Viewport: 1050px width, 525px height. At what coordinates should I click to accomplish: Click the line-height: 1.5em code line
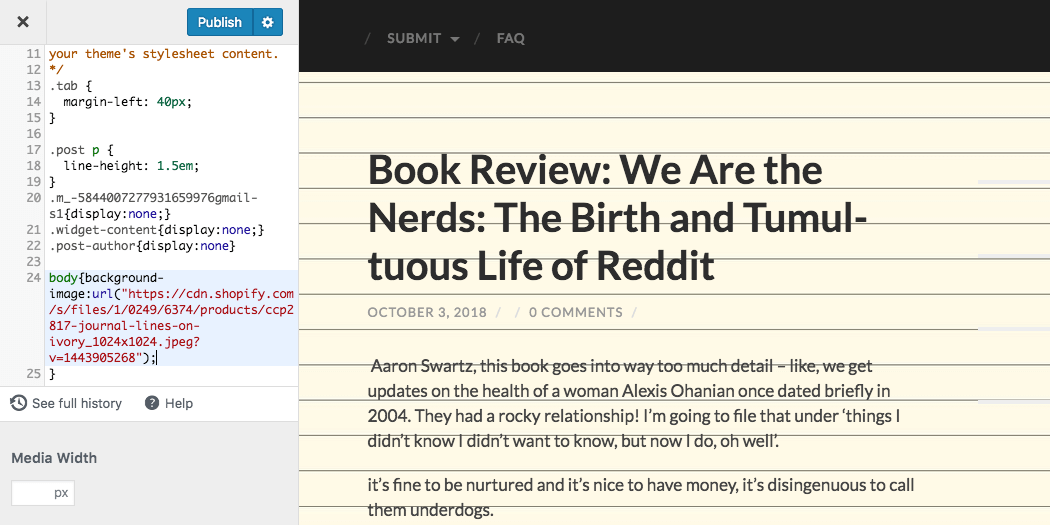131,165
